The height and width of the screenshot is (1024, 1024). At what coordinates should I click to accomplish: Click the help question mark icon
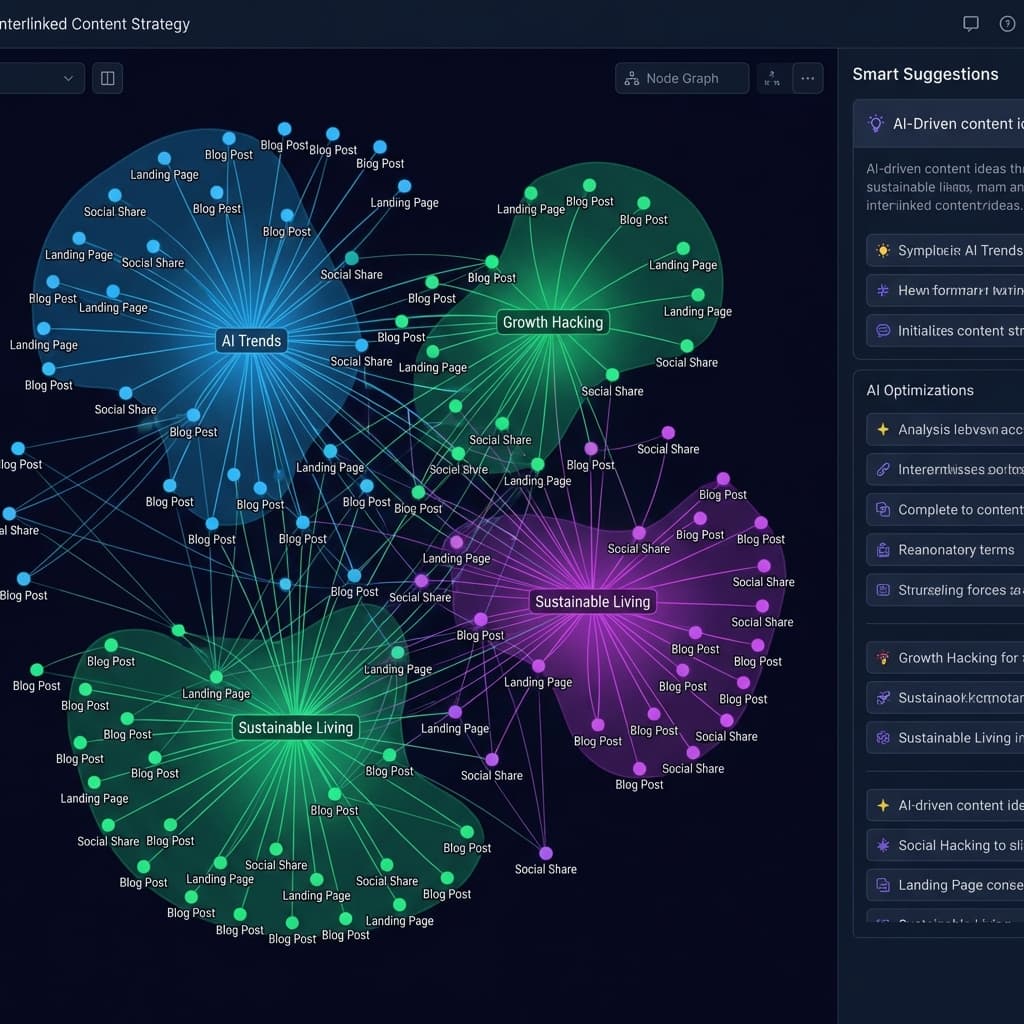1007,24
